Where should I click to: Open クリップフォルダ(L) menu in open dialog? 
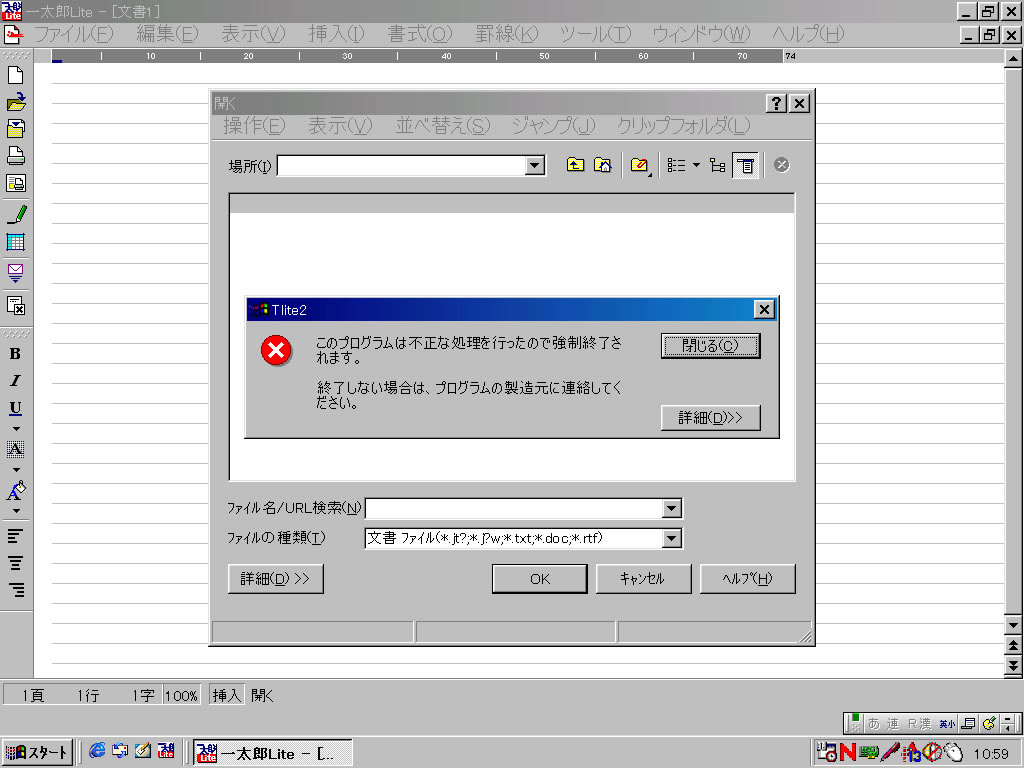coord(684,125)
